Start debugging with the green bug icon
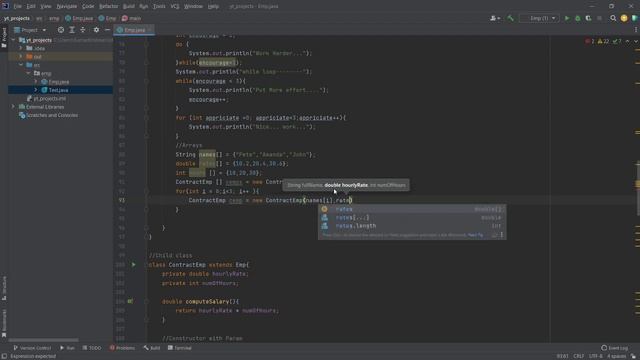640x360 pixels. click(x=578, y=18)
